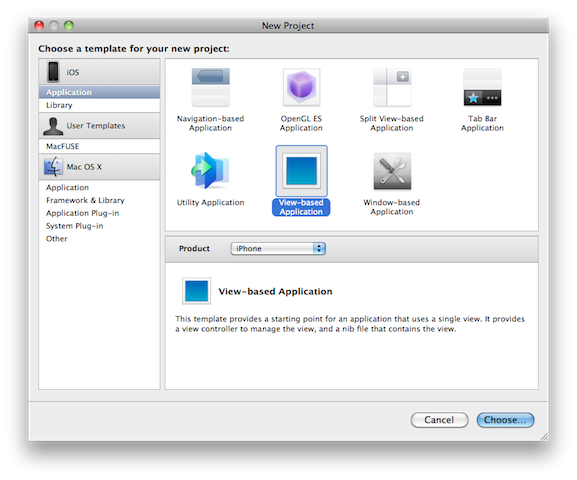Select System Plug-in category
577x480 pixels.
[75, 226]
